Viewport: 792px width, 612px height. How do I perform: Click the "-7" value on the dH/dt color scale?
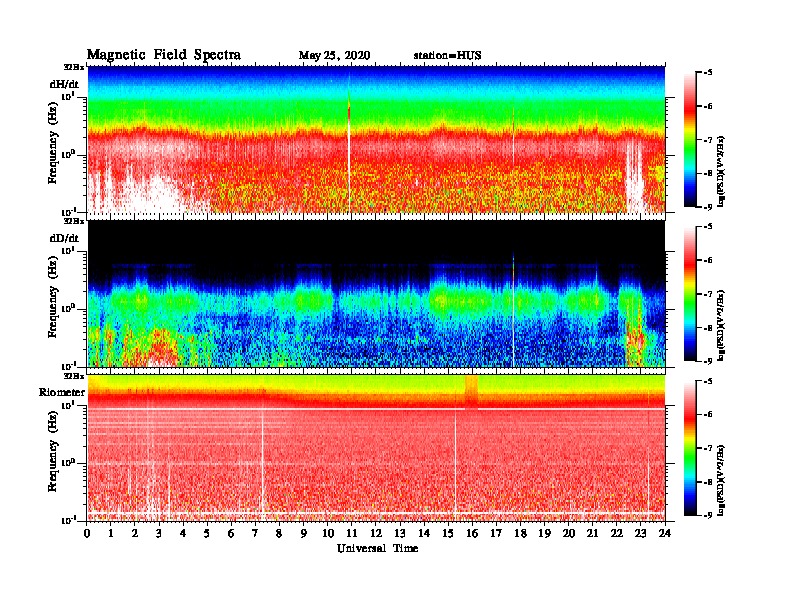point(708,140)
